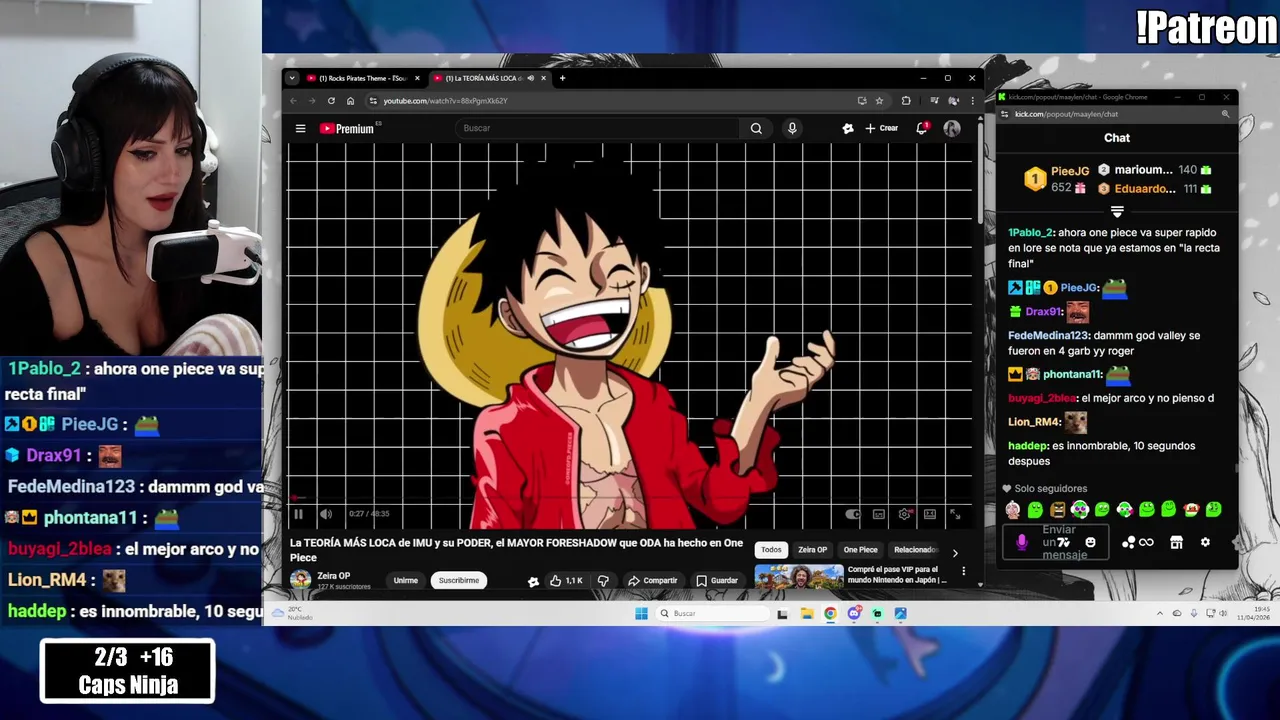Open the Chrome three-dot menu
The height and width of the screenshot is (720, 1280).
tap(972, 100)
